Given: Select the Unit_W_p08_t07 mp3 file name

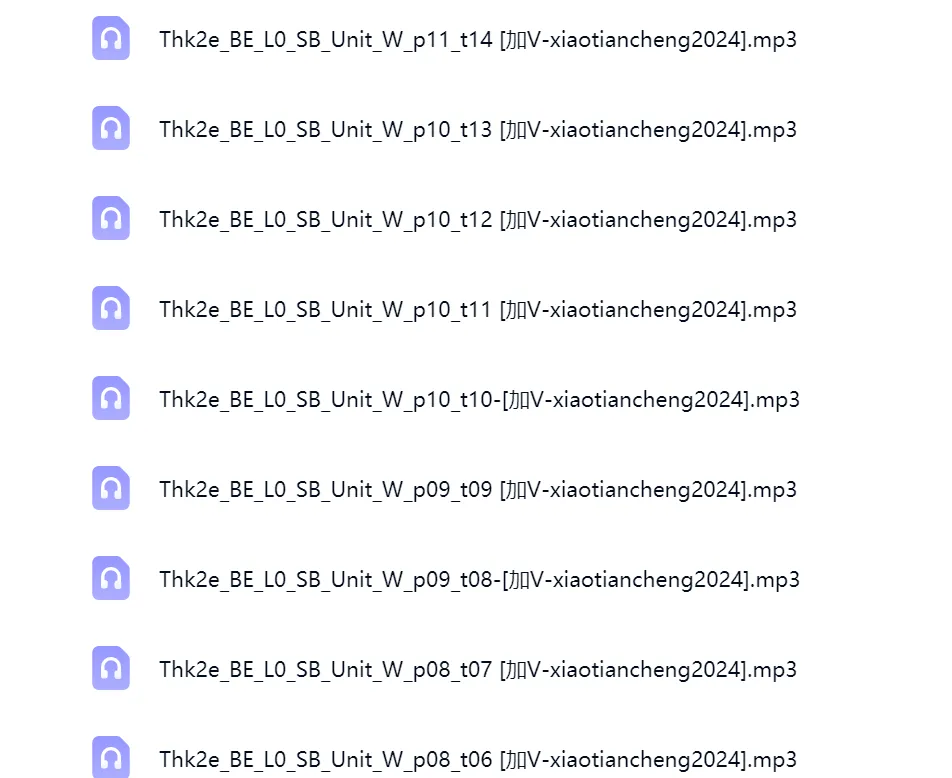Looking at the screenshot, I should click(x=478, y=669).
